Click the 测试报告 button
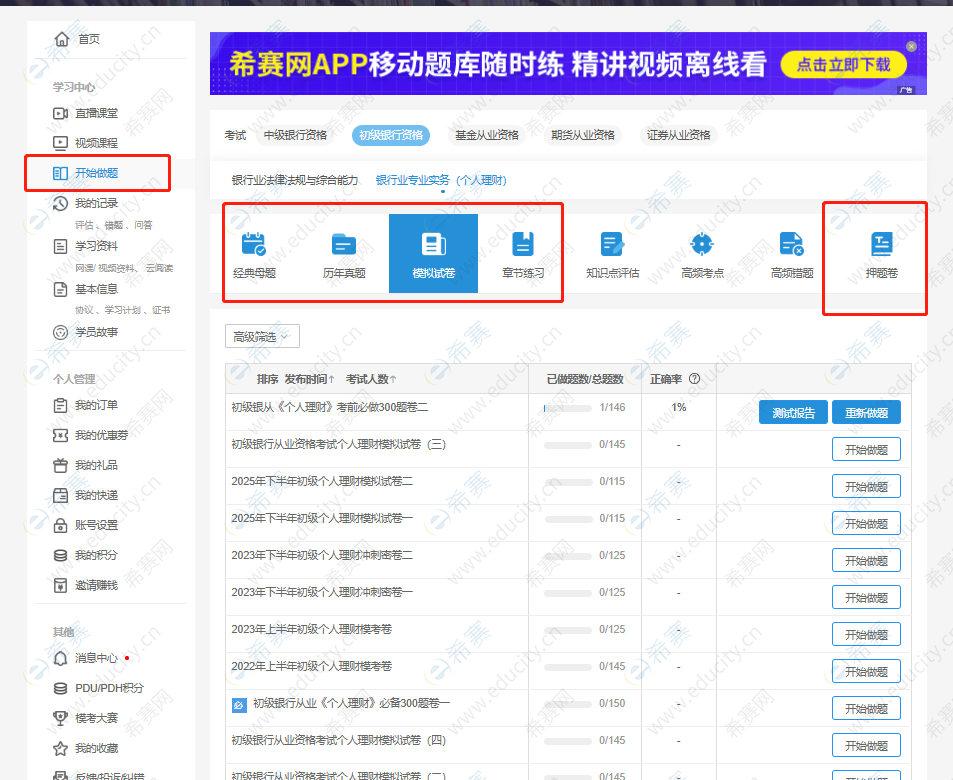This screenshot has height=780, width=953. click(793, 413)
